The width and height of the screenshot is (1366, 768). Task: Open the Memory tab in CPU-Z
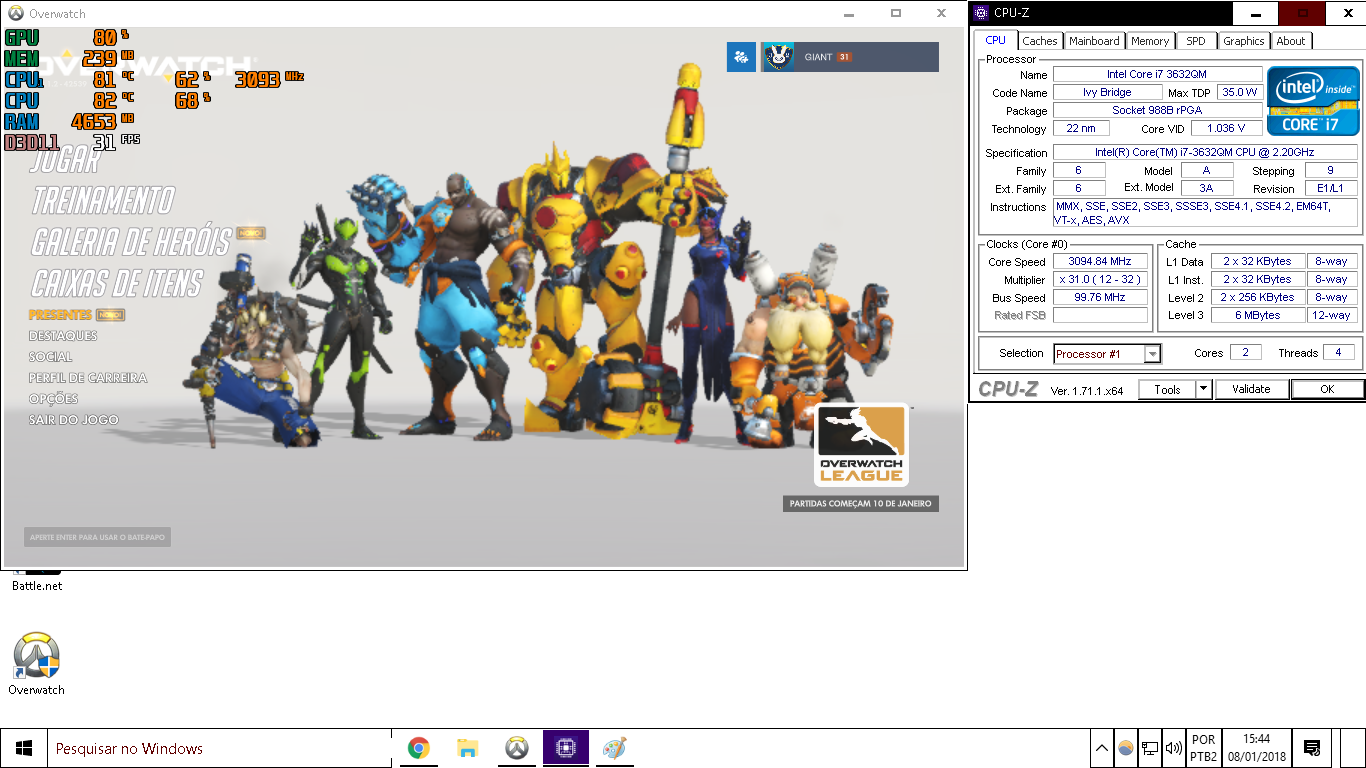point(1150,41)
